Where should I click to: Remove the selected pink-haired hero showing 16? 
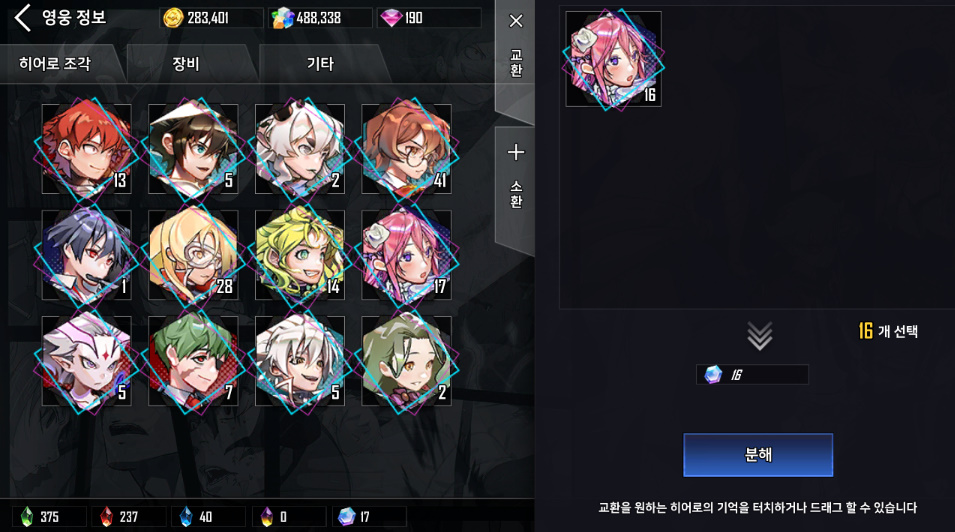tap(613, 59)
